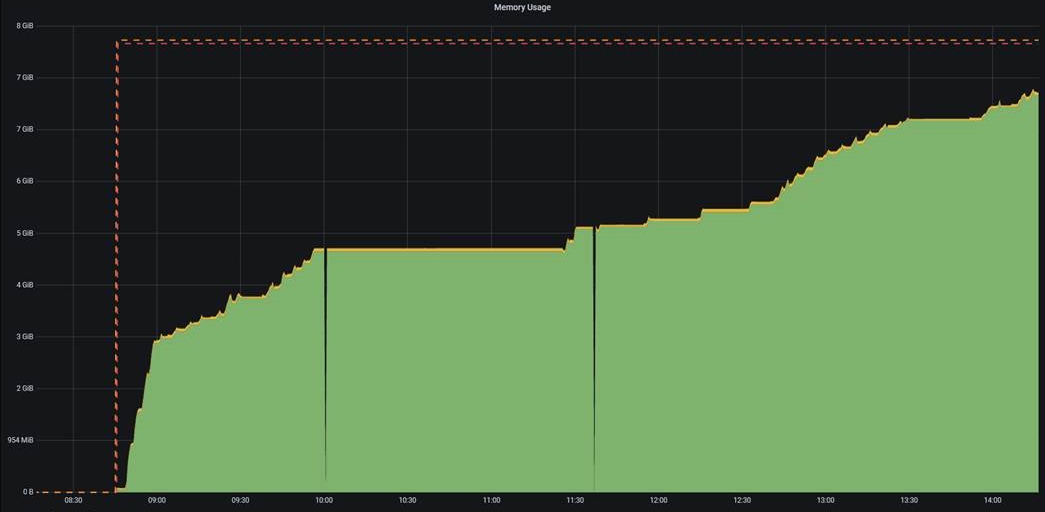Click the 13:00 time axis label
1045x512 pixels.
[826, 500]
